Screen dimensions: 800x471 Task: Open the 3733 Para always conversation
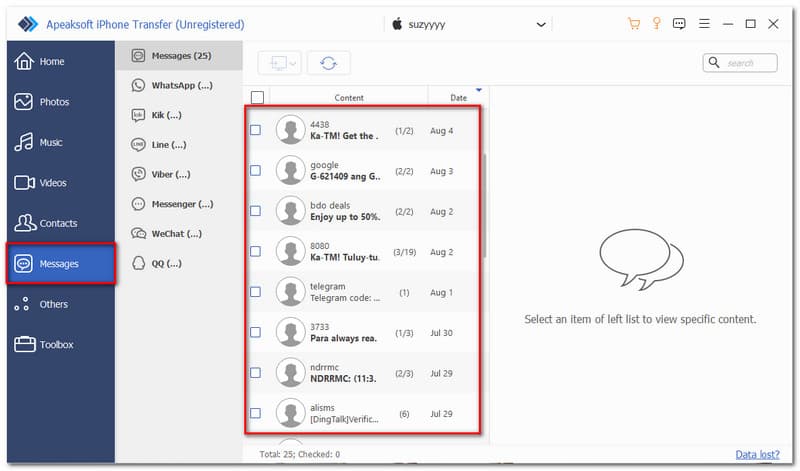click(362, 332)
